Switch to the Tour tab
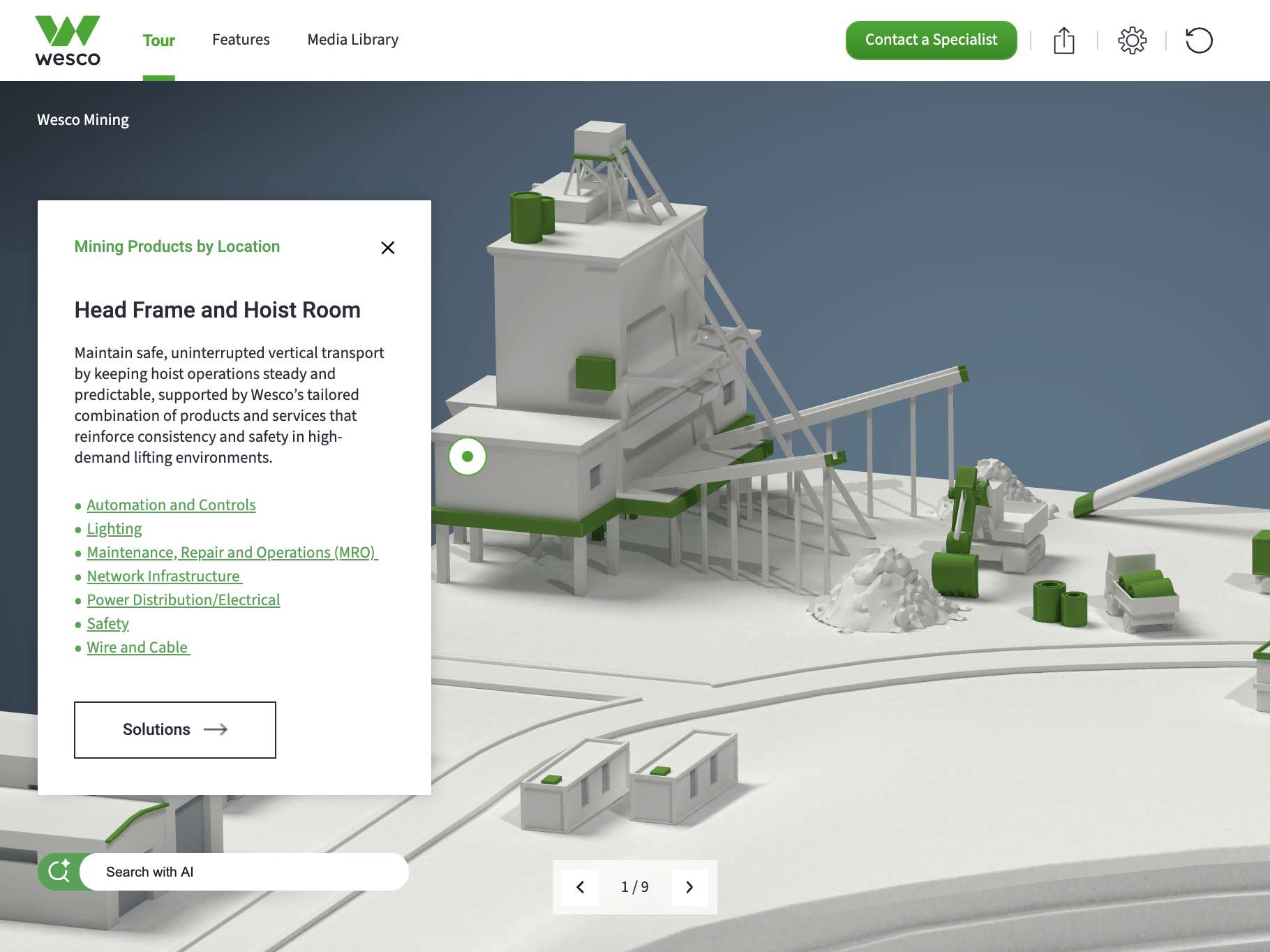1270x952 pixels. (x=159, y=40)
